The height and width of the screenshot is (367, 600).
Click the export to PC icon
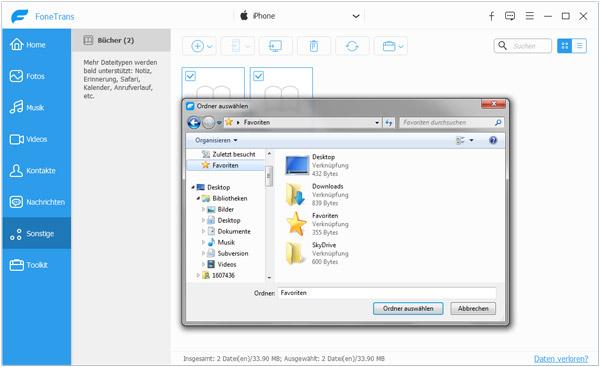pyautogui.click(x=276, y=46)
